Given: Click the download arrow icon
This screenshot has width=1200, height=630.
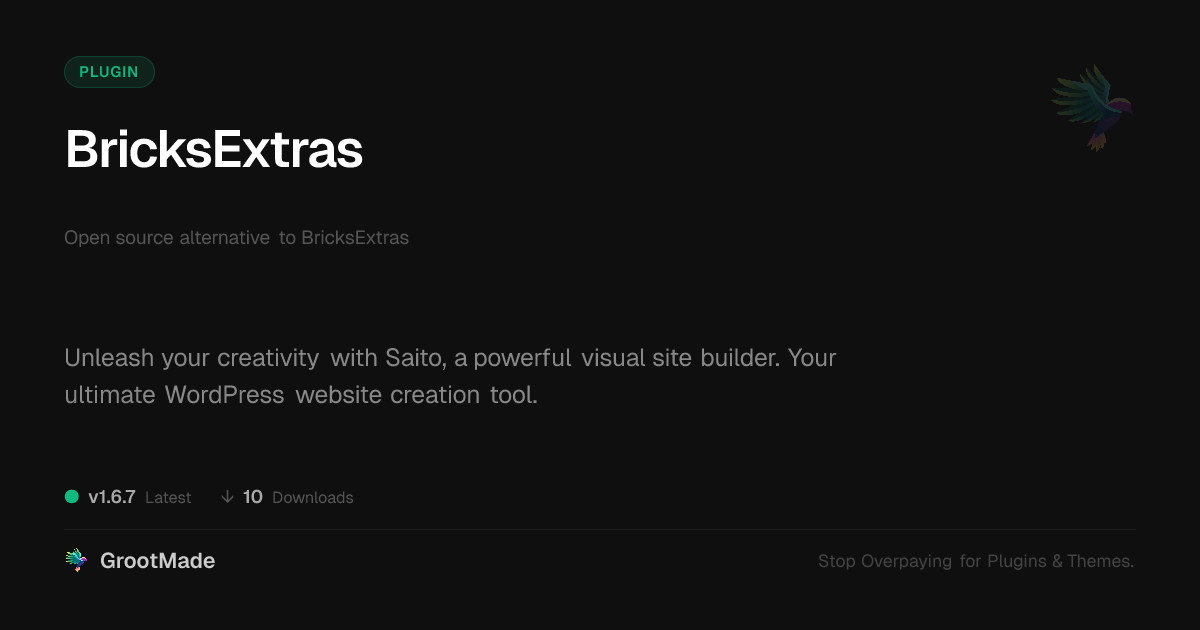Looking at the screenshot, I should (227, 497).
